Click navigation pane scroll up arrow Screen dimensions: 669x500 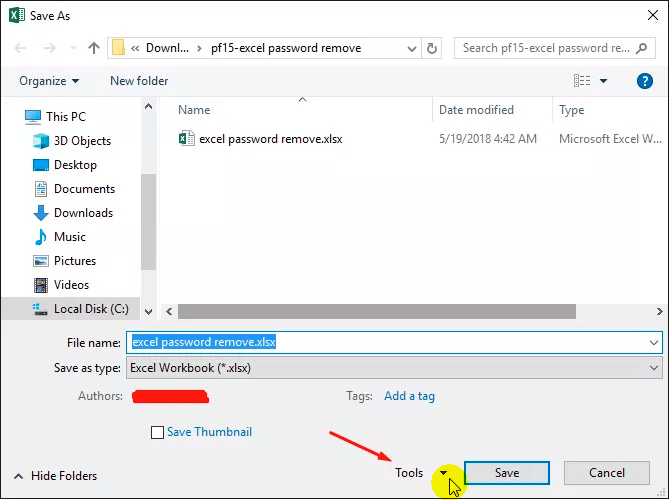(x=148, y=106)
